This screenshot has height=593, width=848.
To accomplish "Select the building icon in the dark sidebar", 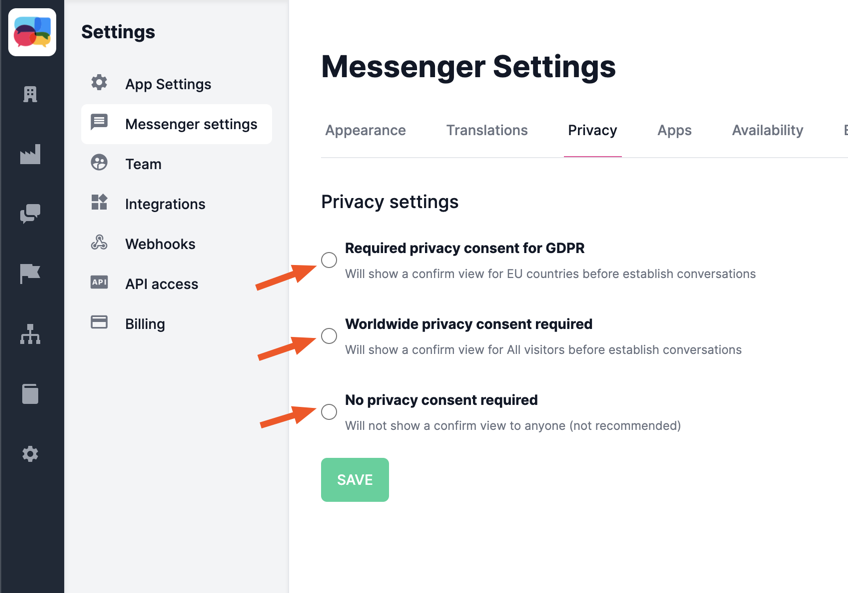I will click(x=30, y=94).
